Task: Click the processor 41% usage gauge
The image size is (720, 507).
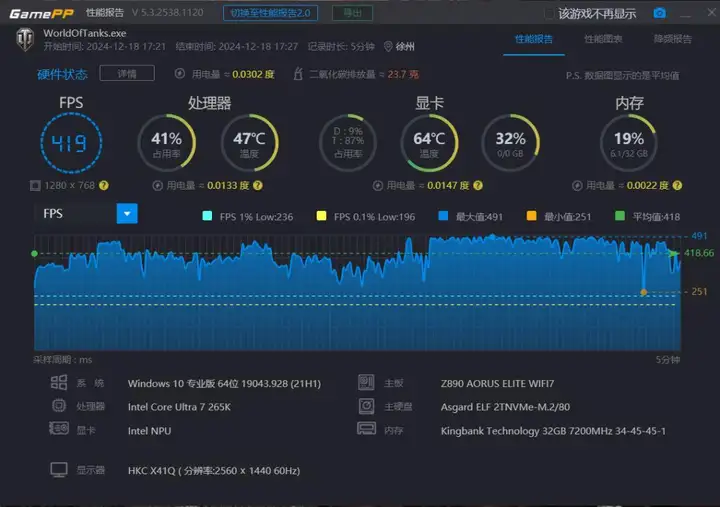Action: click(167, 143)
